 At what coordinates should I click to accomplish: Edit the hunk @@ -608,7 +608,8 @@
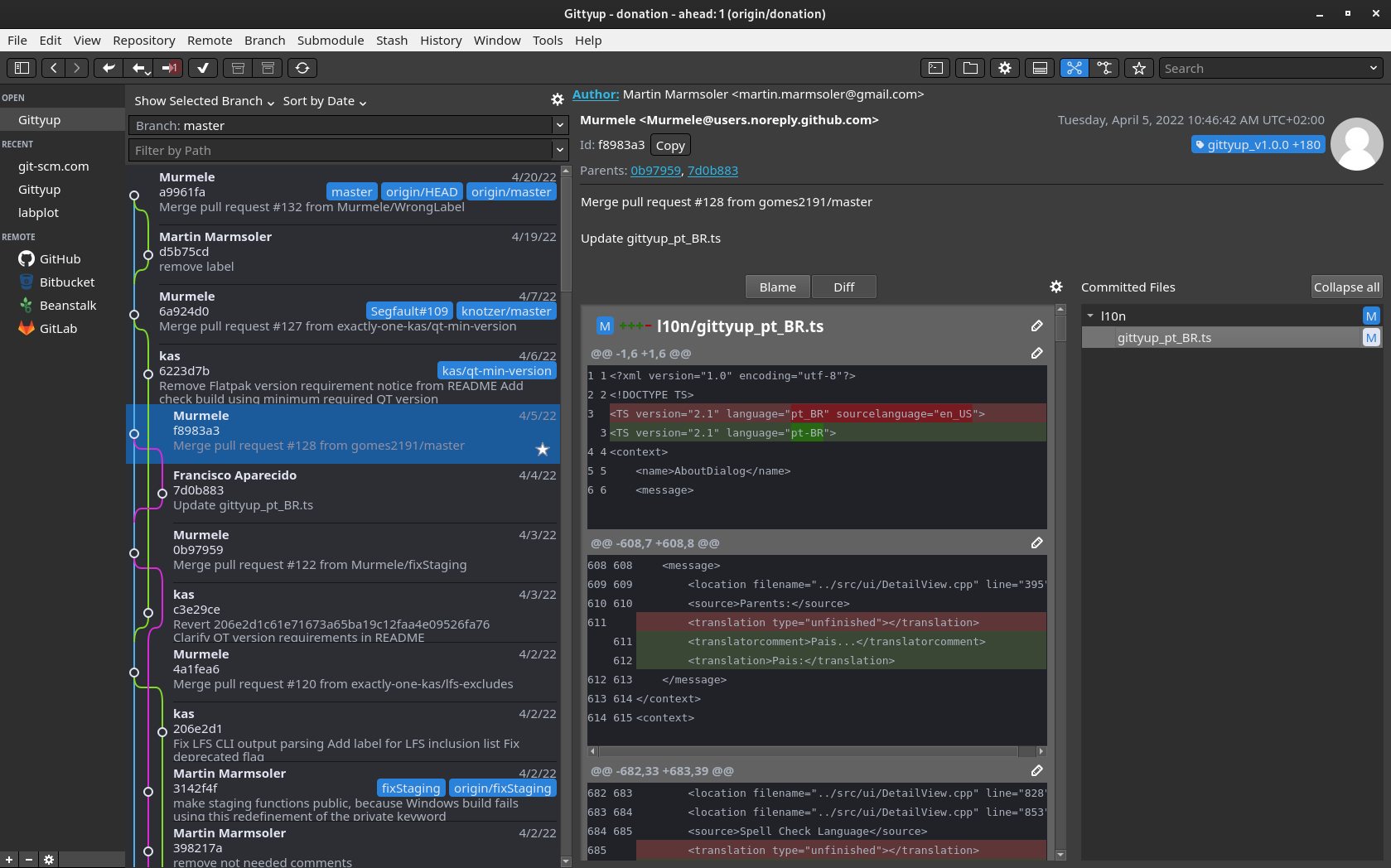tap(1036, 543)
